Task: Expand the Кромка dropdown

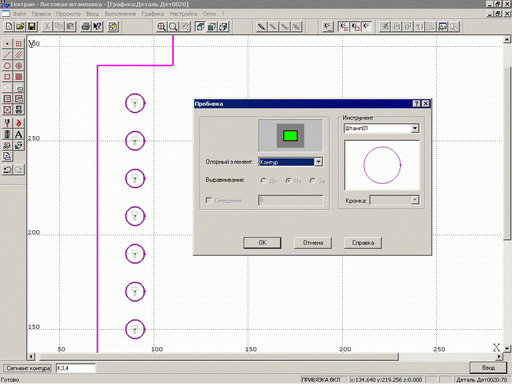Action: 415,200
